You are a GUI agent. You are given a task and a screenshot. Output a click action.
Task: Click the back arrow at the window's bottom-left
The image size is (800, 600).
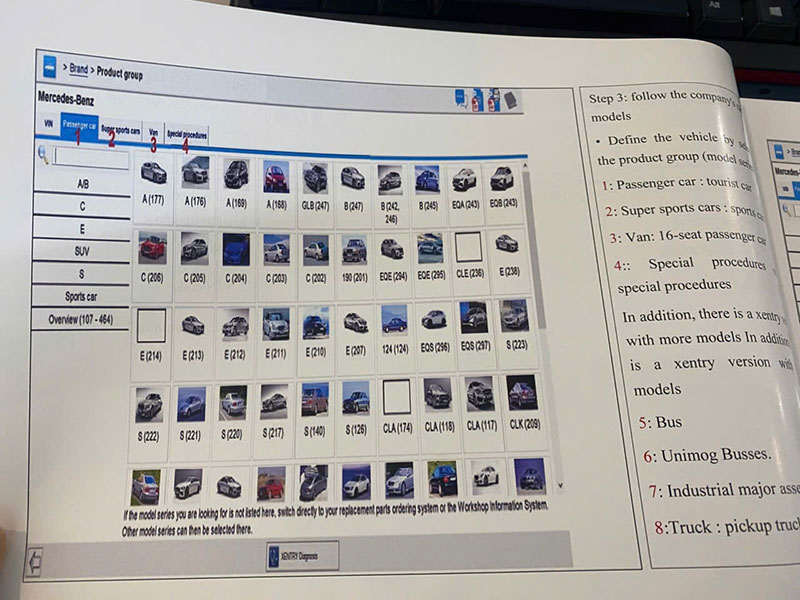click(x=34, y=562)
